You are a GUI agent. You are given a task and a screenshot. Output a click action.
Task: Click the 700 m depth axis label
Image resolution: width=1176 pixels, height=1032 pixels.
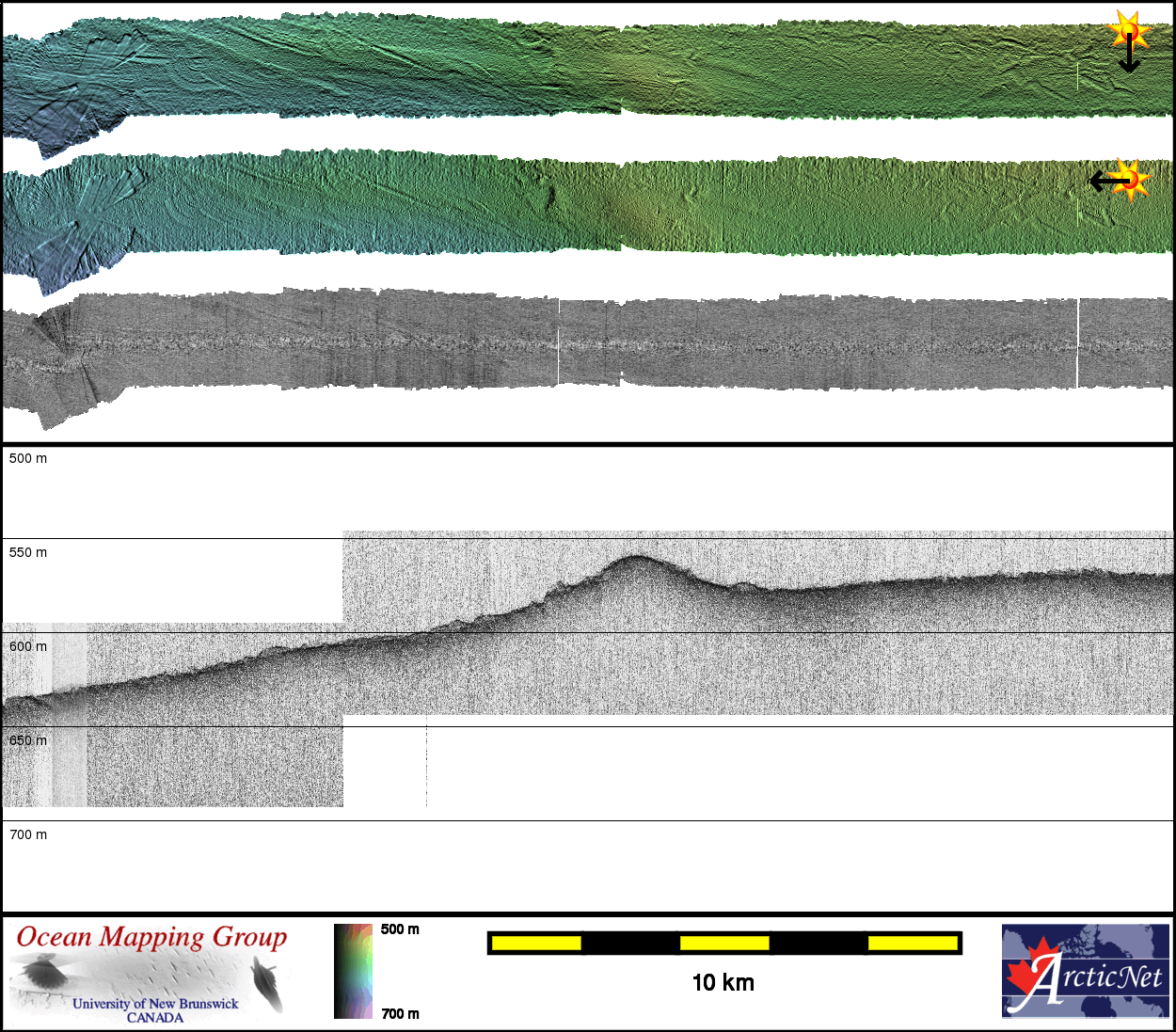(28, 835)
